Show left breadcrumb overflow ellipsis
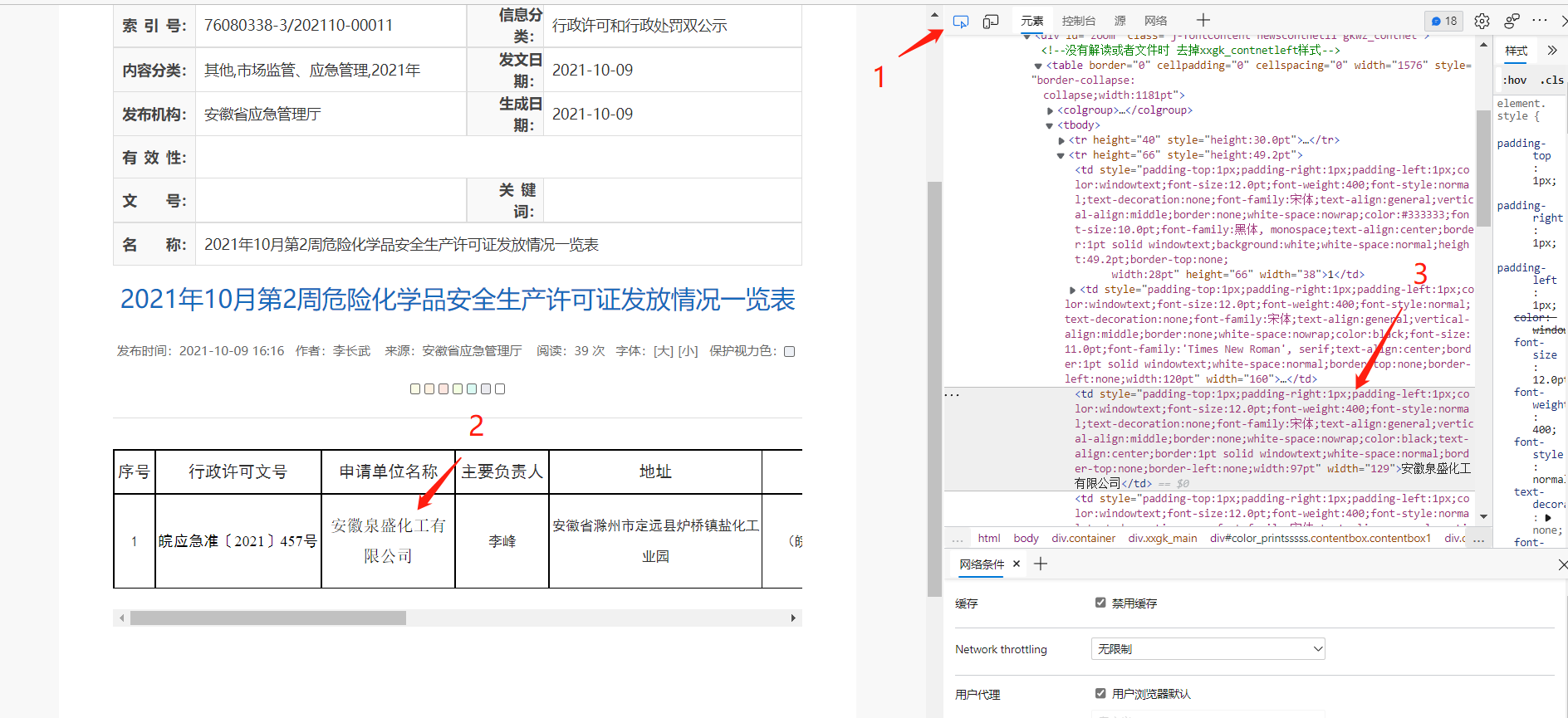 tap(958, 539)
